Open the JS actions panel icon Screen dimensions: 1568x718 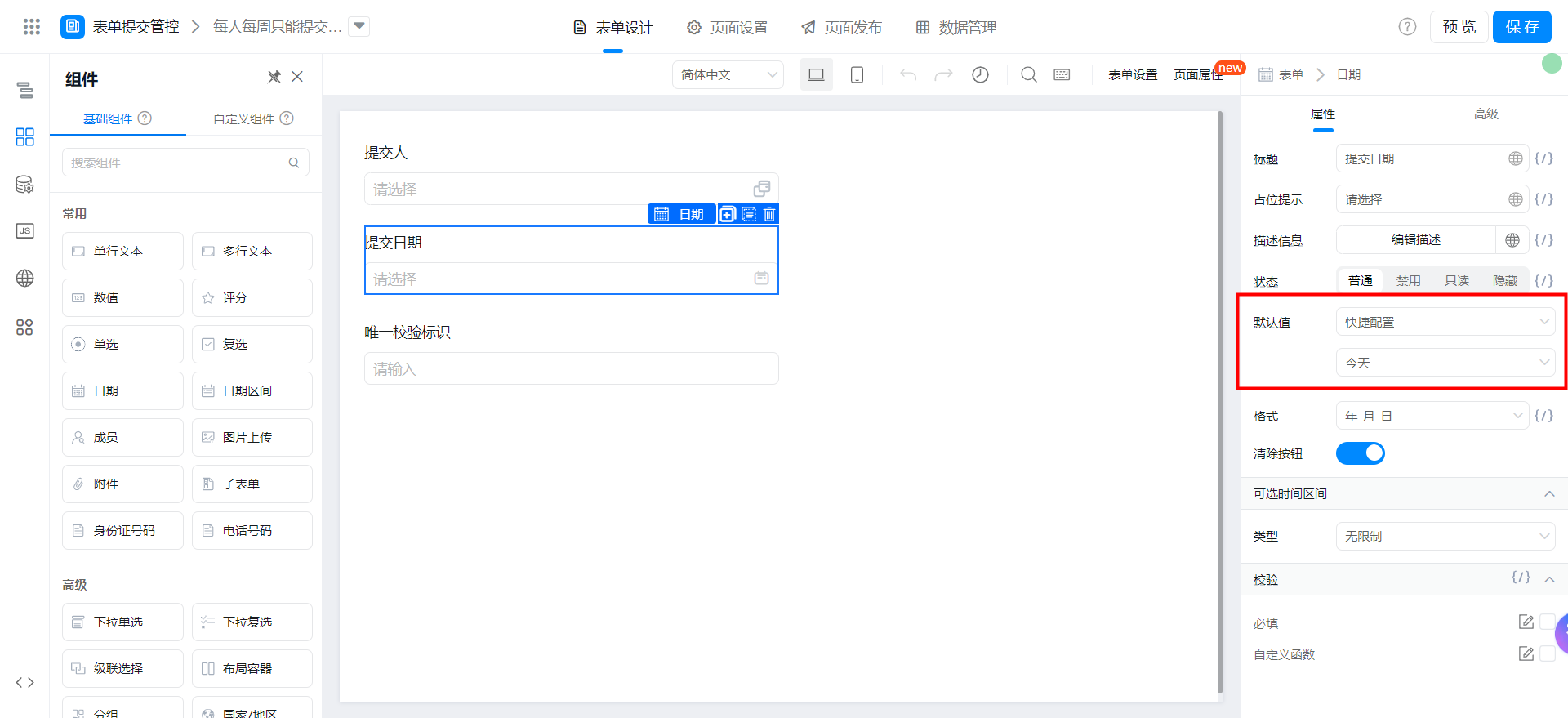pos(25,231)
